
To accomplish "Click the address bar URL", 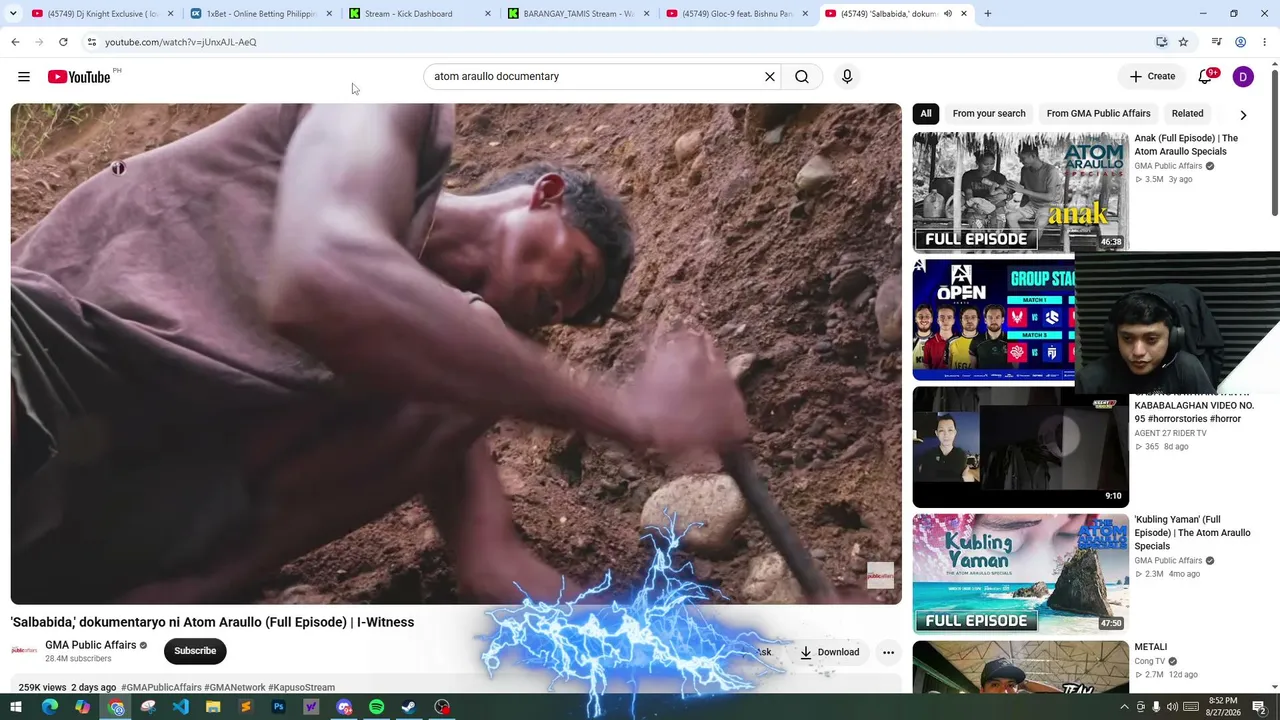I will (x=181, y=42).
